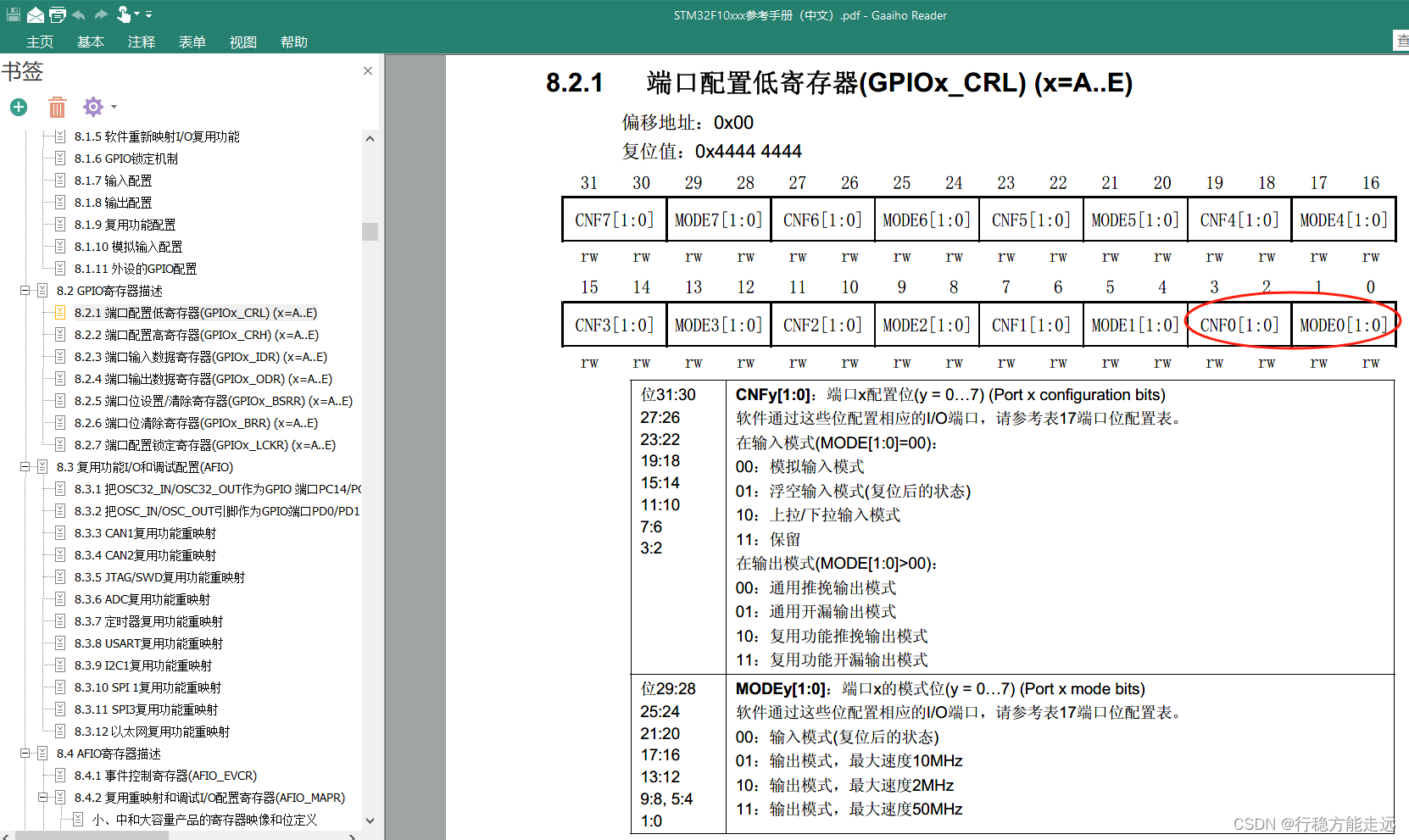Click the Redo arrow icon
Screen dimensions: 1409x840
click(101, 14)
